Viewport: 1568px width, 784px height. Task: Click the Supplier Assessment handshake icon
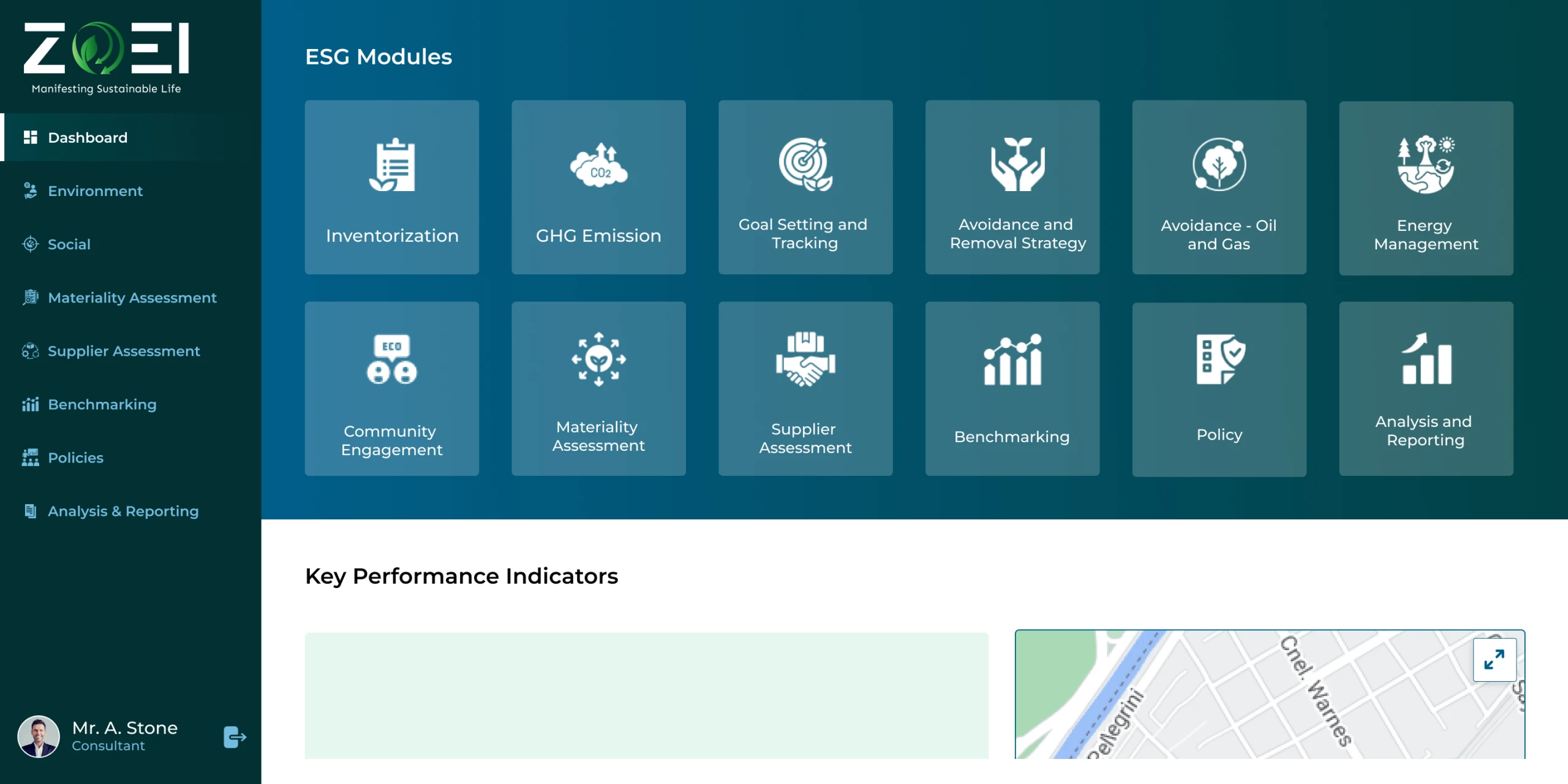click(805, 359)
